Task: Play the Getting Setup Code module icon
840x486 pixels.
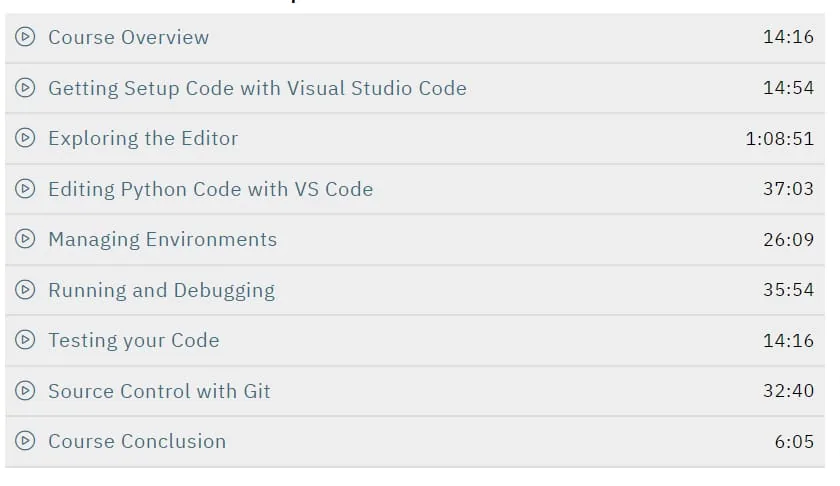Action: click(25, 87)
